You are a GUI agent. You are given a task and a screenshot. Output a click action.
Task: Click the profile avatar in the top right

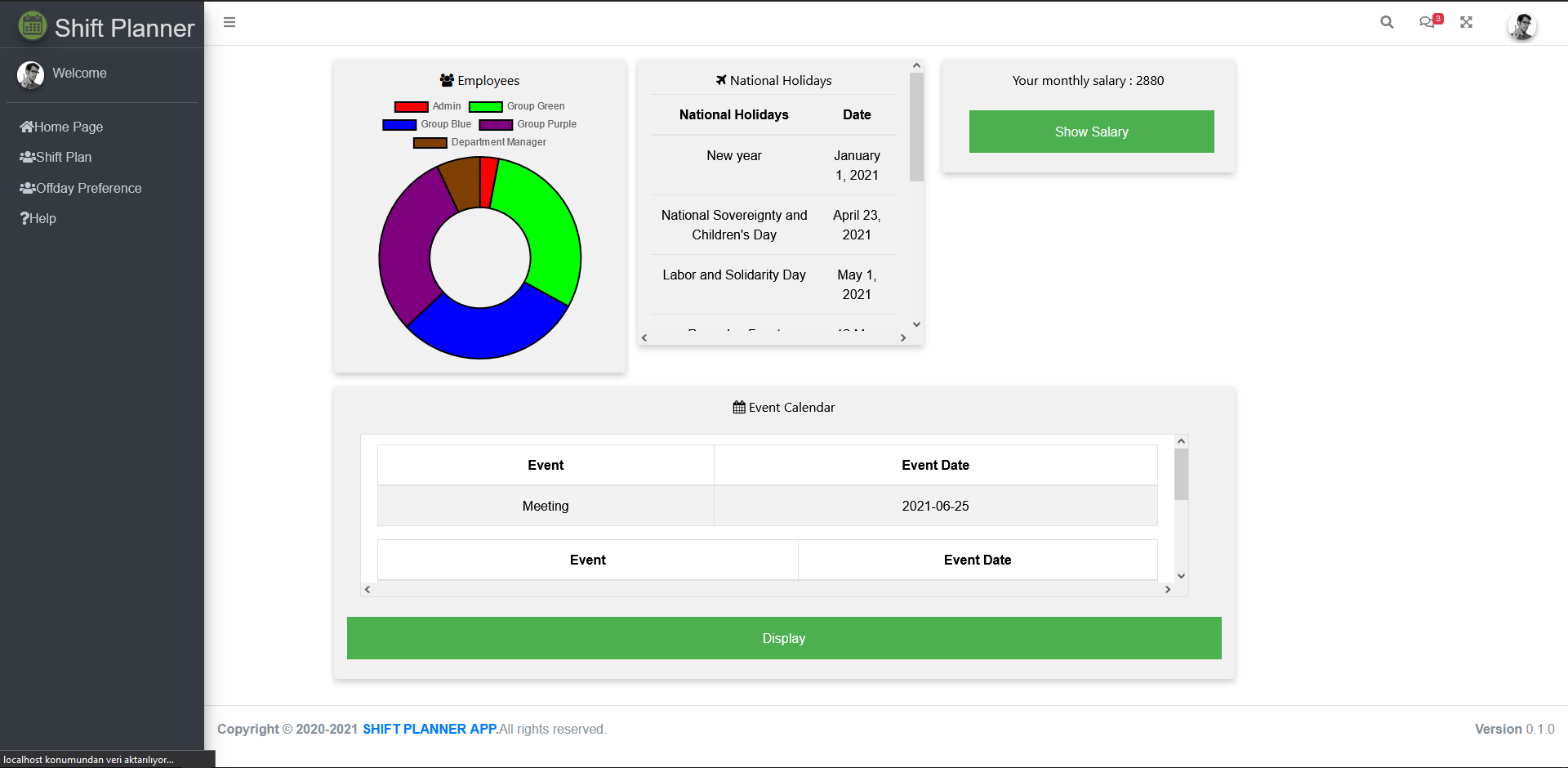click(1522, 25)
